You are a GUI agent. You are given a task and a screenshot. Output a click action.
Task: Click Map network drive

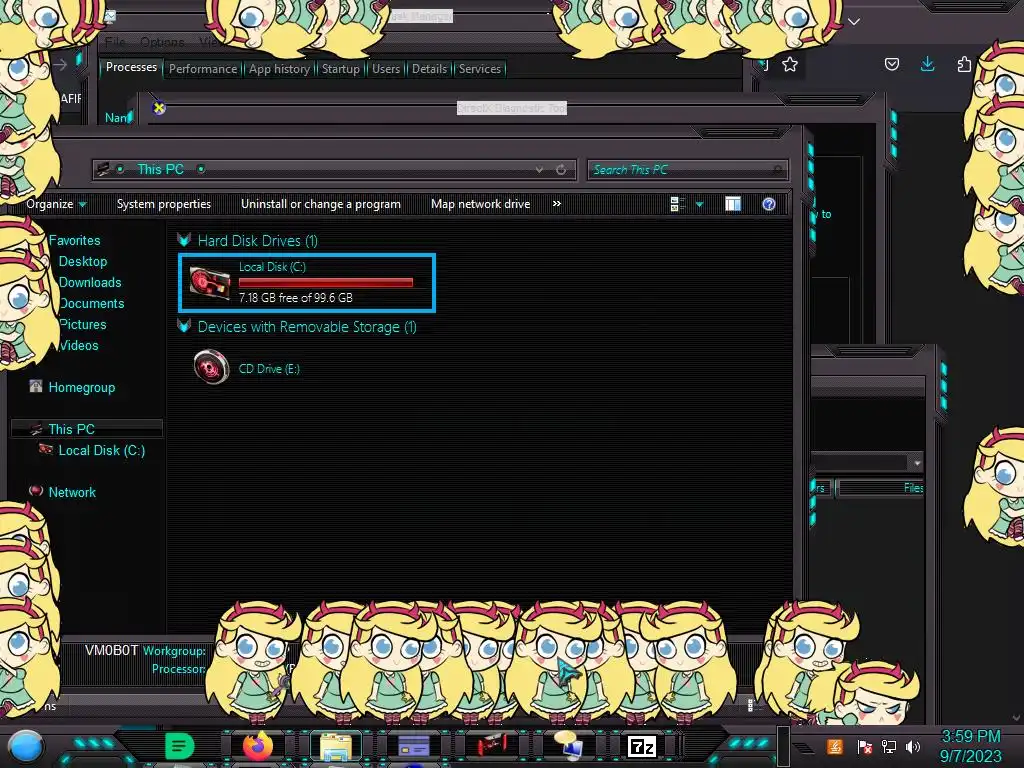481,204
